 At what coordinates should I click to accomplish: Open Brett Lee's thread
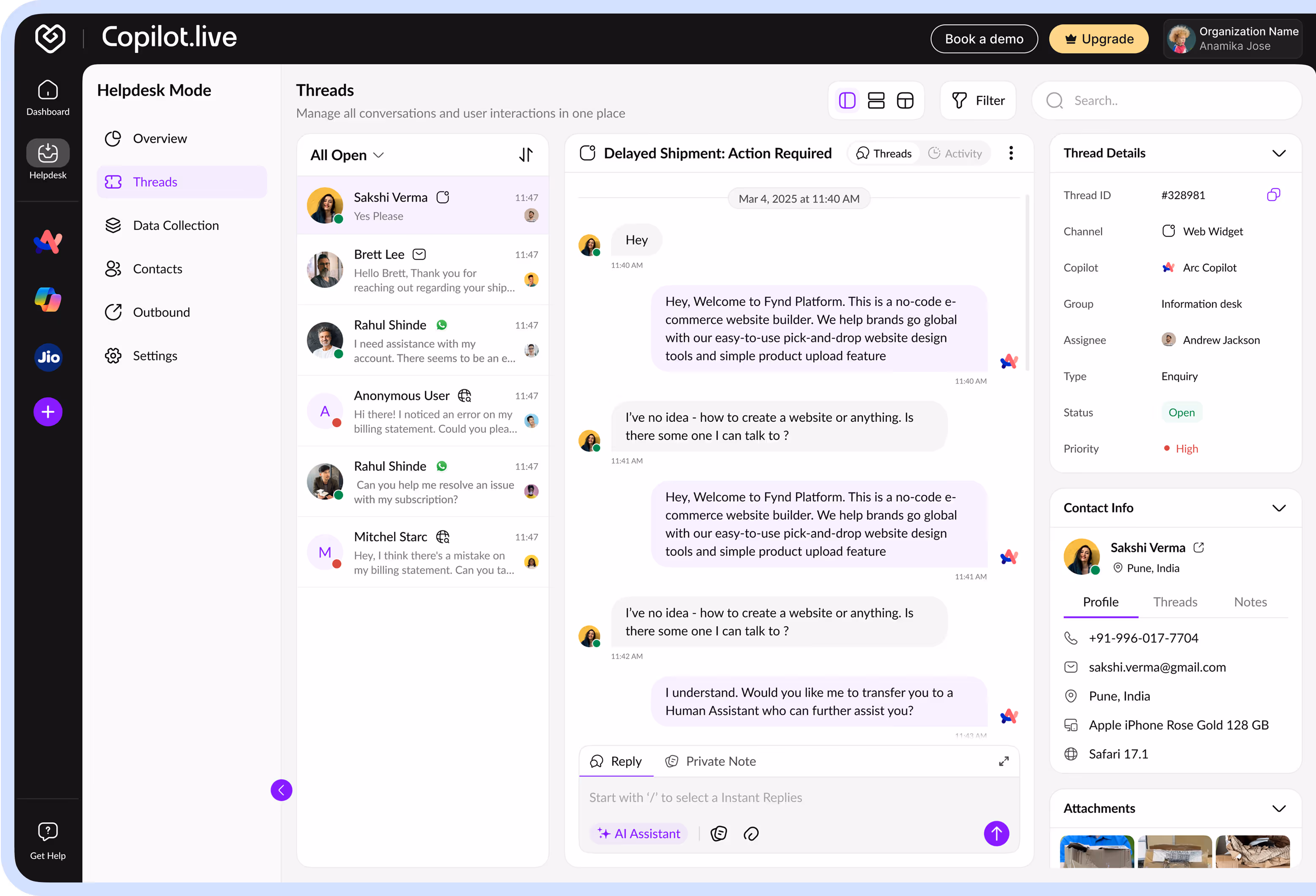[422, 269]
